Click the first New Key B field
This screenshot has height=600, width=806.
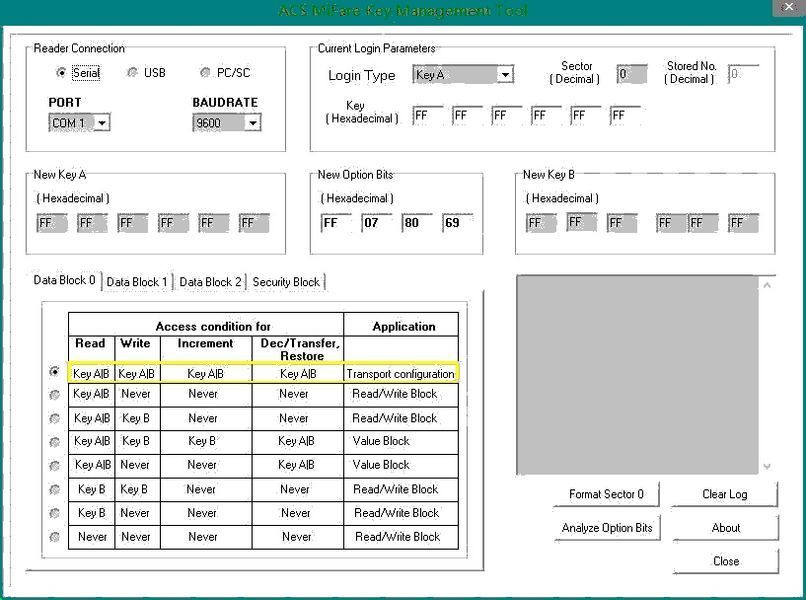541,223
